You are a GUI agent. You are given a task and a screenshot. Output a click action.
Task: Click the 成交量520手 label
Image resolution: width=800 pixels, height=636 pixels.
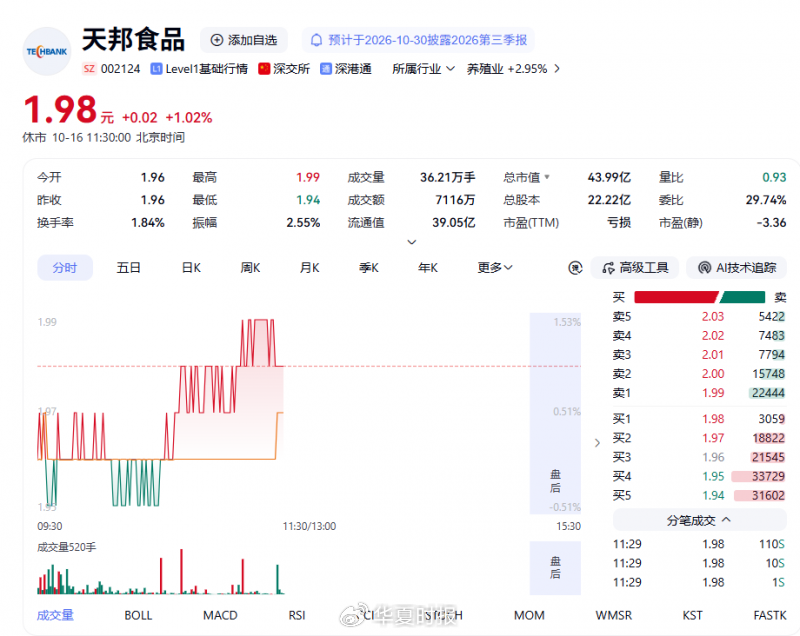pos(66,547)
